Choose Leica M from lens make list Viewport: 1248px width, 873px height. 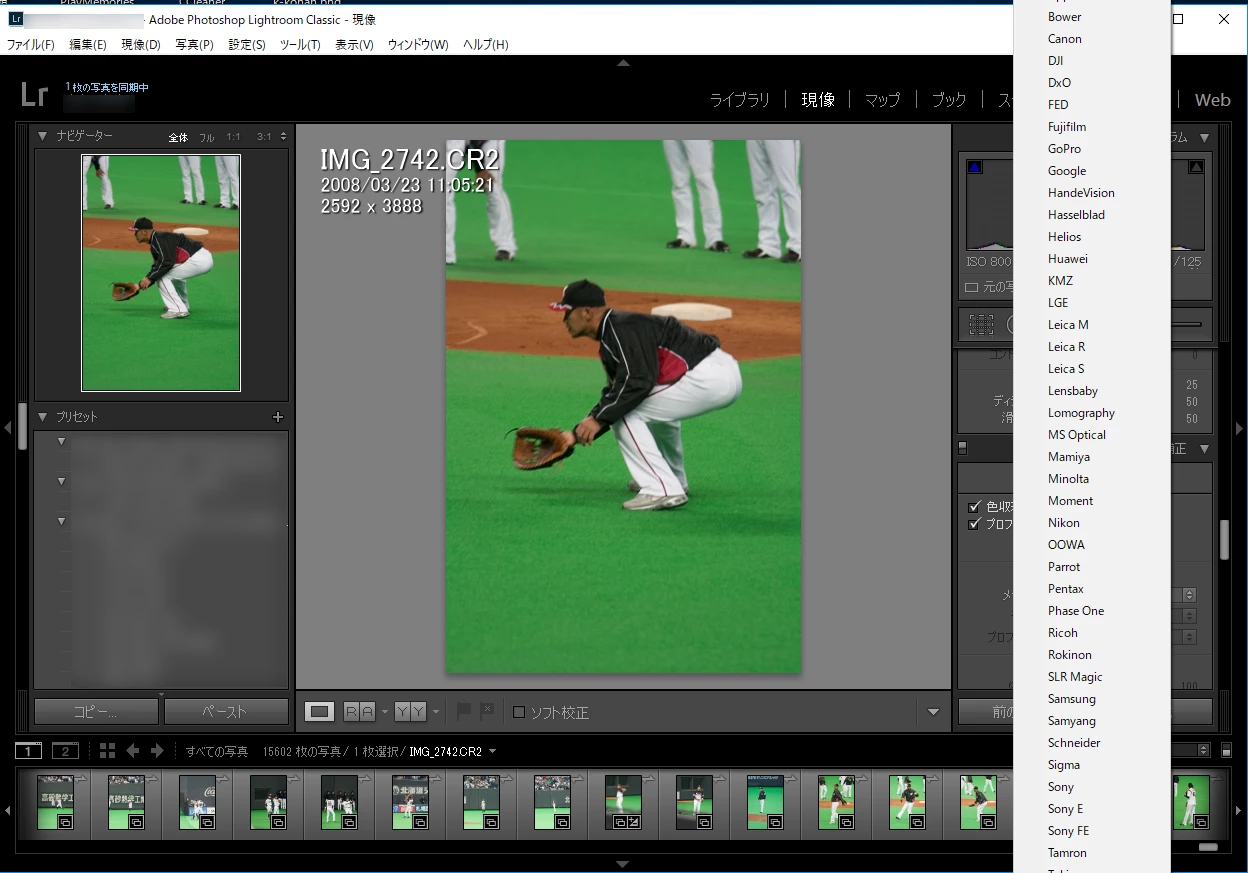[1092, 325]
